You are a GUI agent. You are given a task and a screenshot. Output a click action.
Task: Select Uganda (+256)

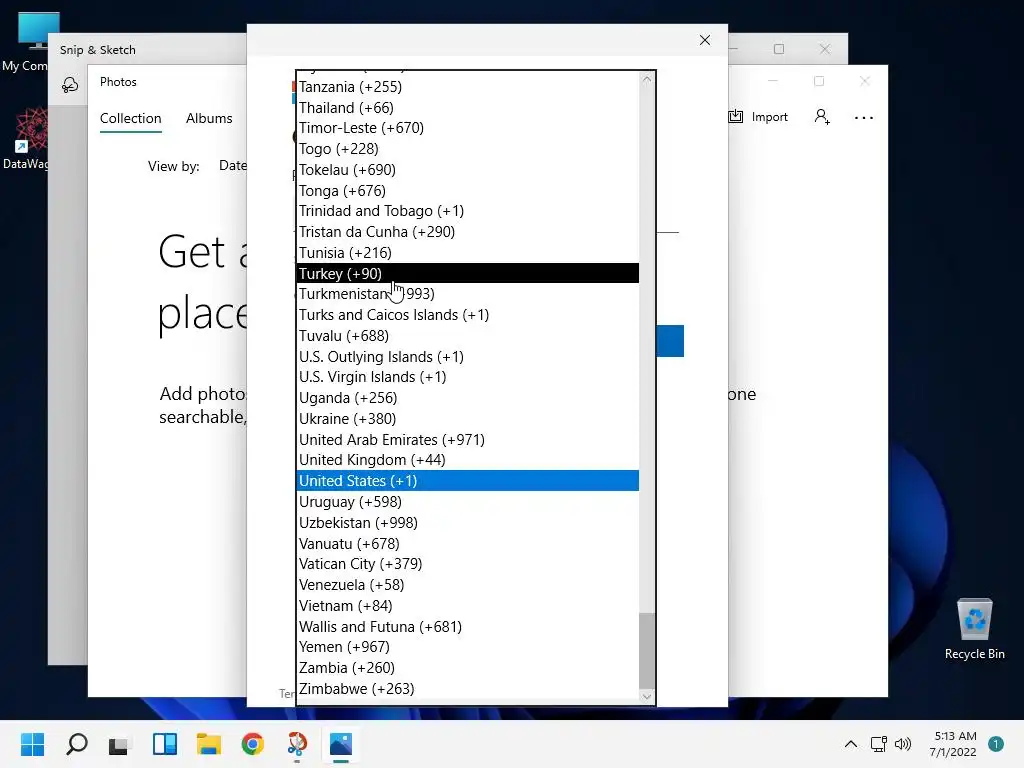click(468, 398)
